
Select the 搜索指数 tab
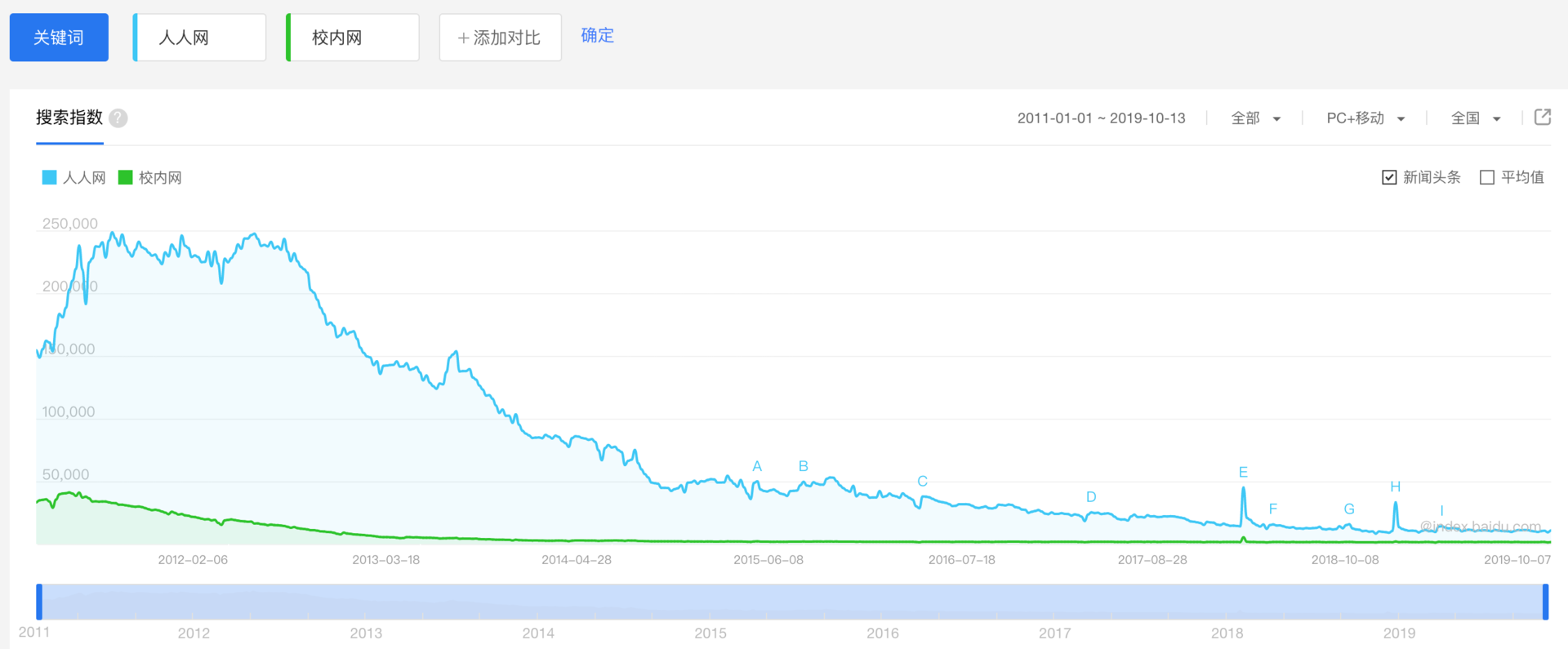click(69, 118)
